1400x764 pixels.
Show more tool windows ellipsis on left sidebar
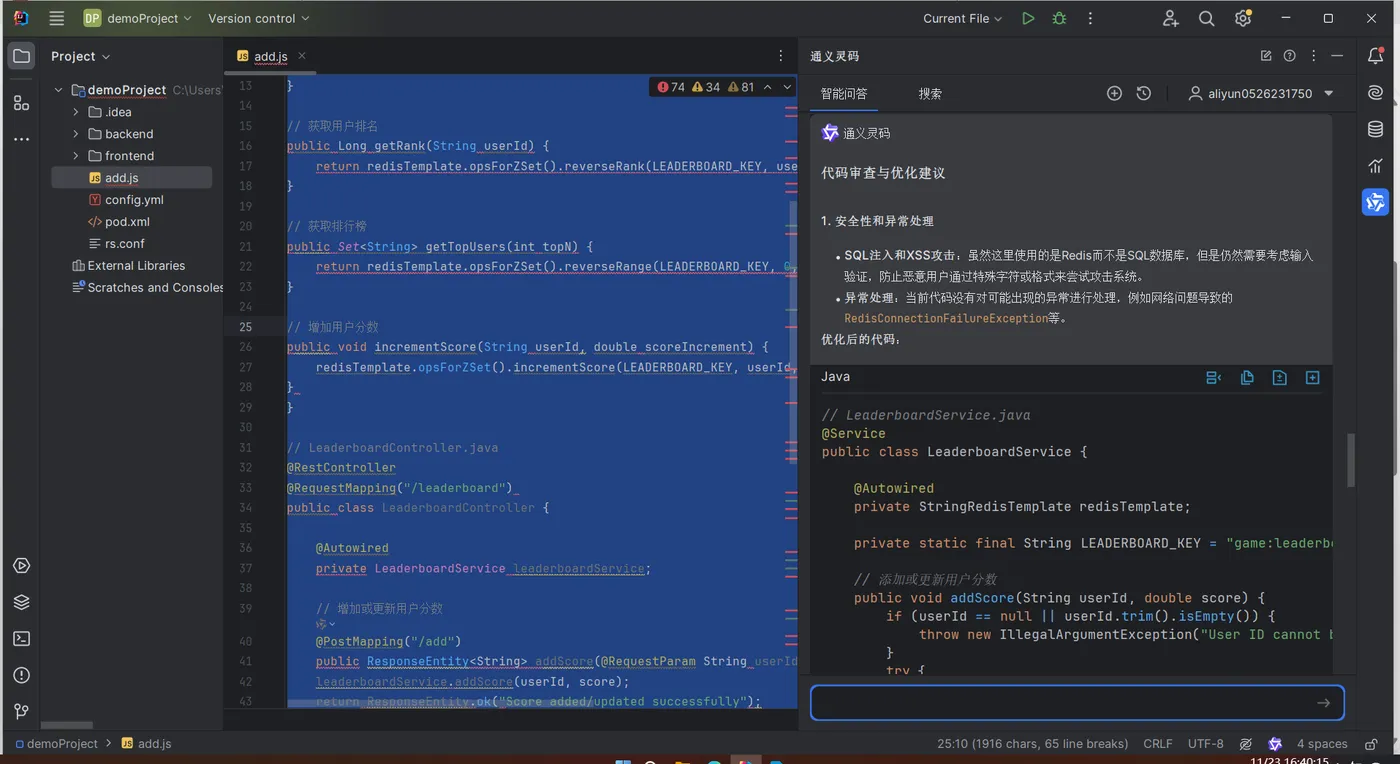[21, 139]
